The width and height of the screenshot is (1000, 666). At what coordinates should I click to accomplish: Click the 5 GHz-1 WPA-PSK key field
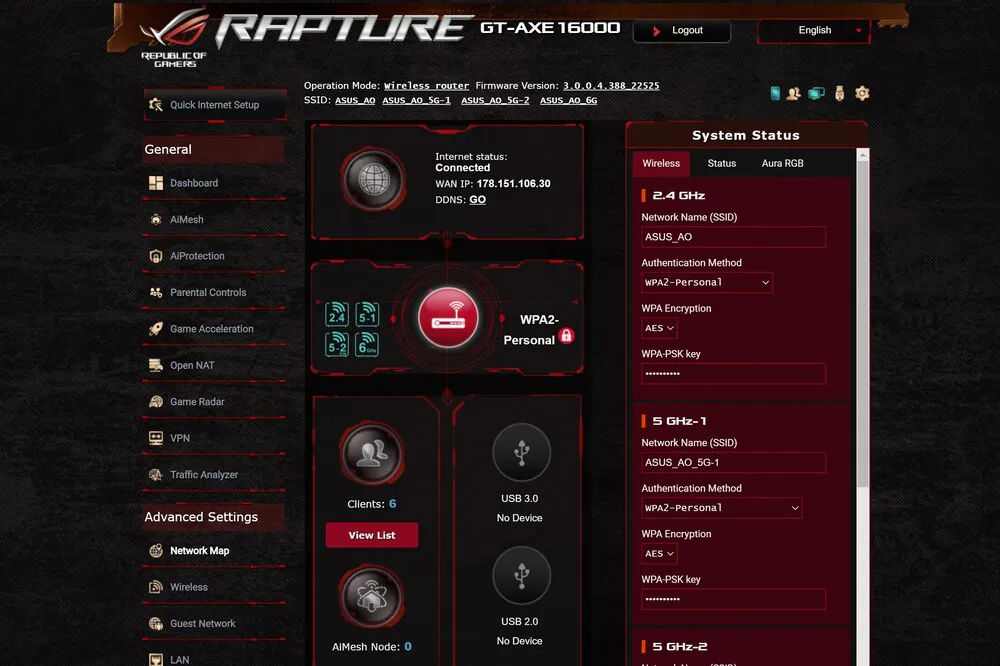click(733, 599)
